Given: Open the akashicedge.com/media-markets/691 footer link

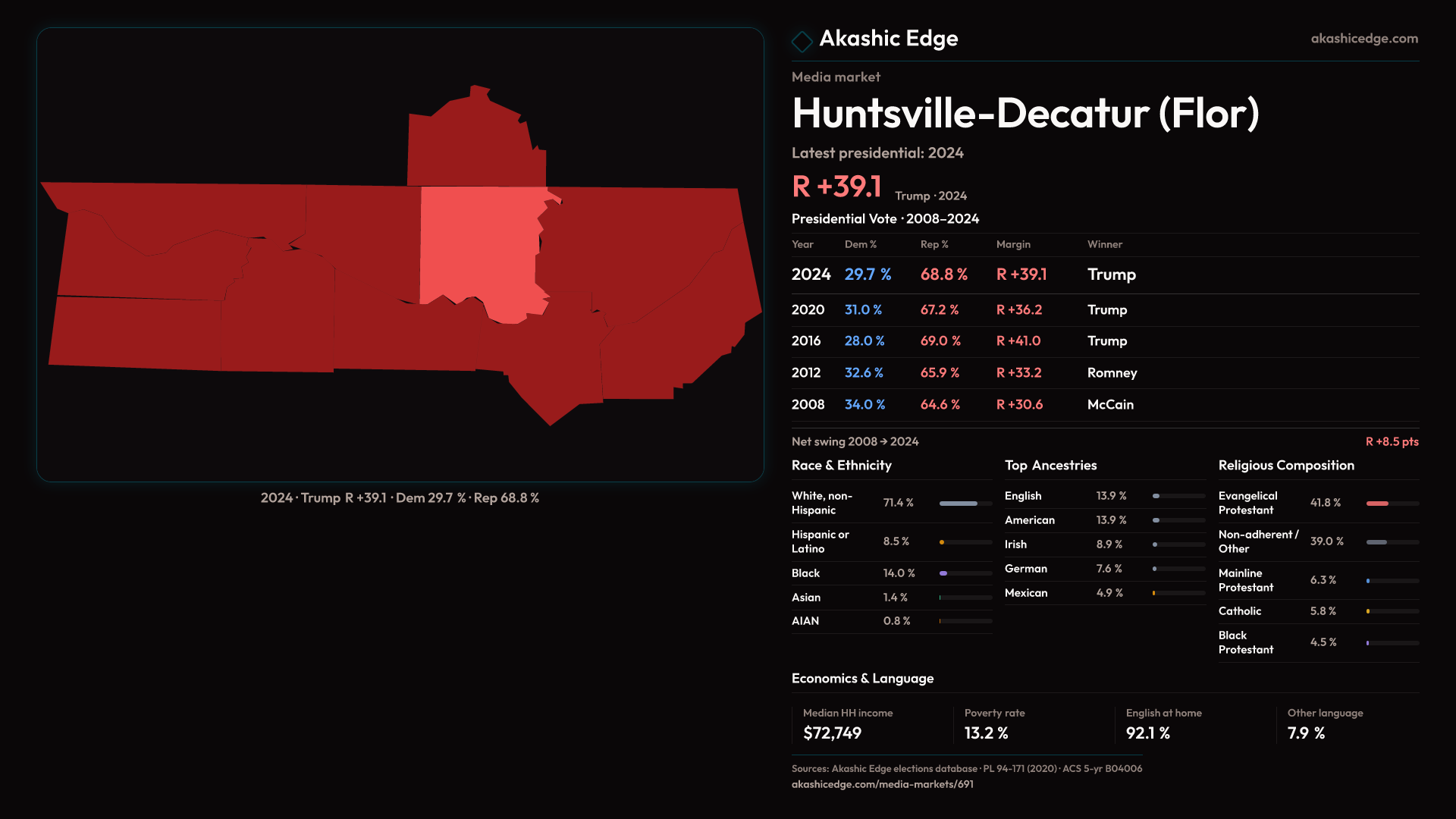Looking at the screenshot, I should pos(882,784).
